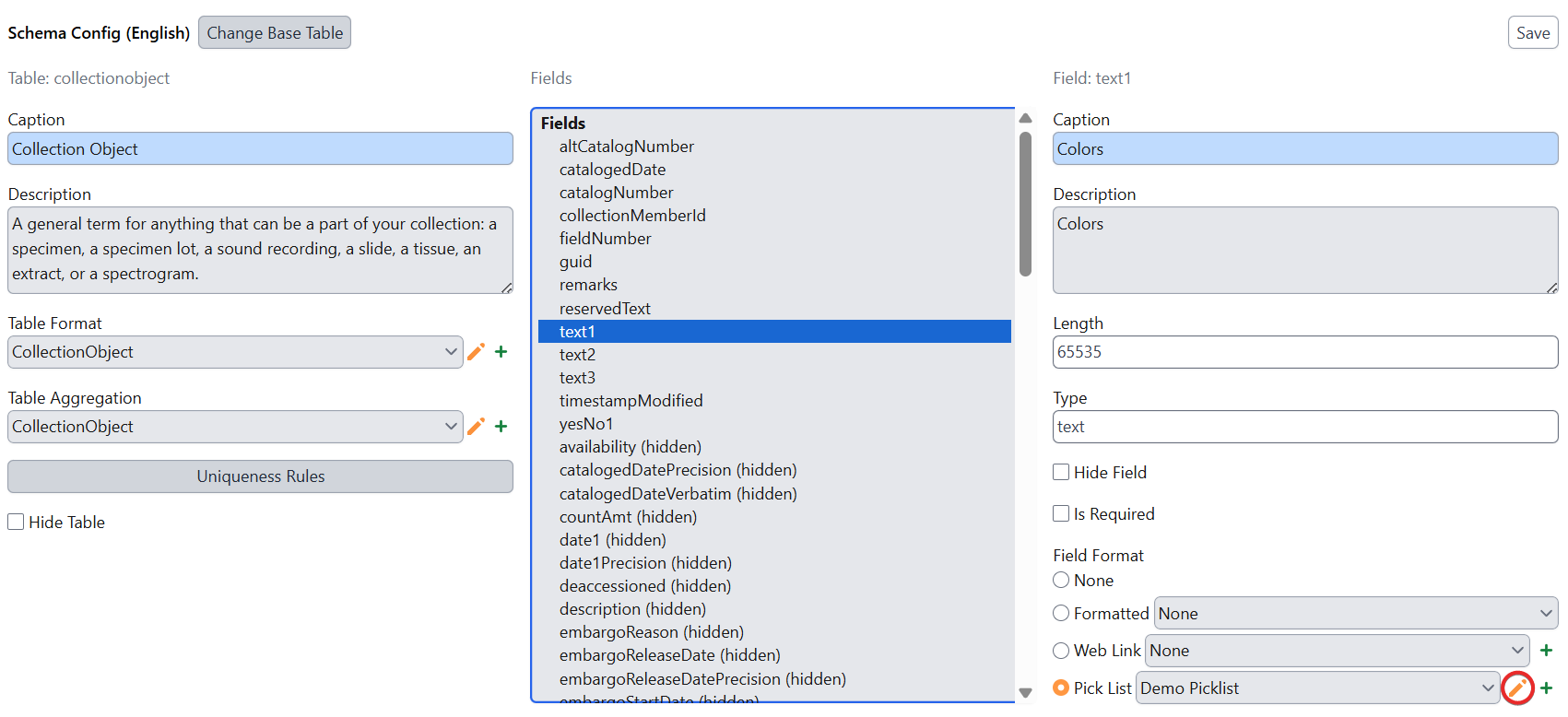Add a new Pick List
Viewport: 1568px width, 717px height.
pyautogui.click(x=1547, y=688)
